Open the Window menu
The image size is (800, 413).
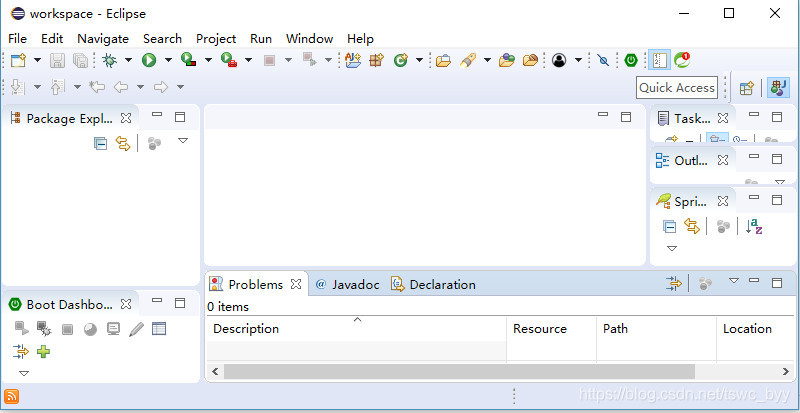(309, 39)
